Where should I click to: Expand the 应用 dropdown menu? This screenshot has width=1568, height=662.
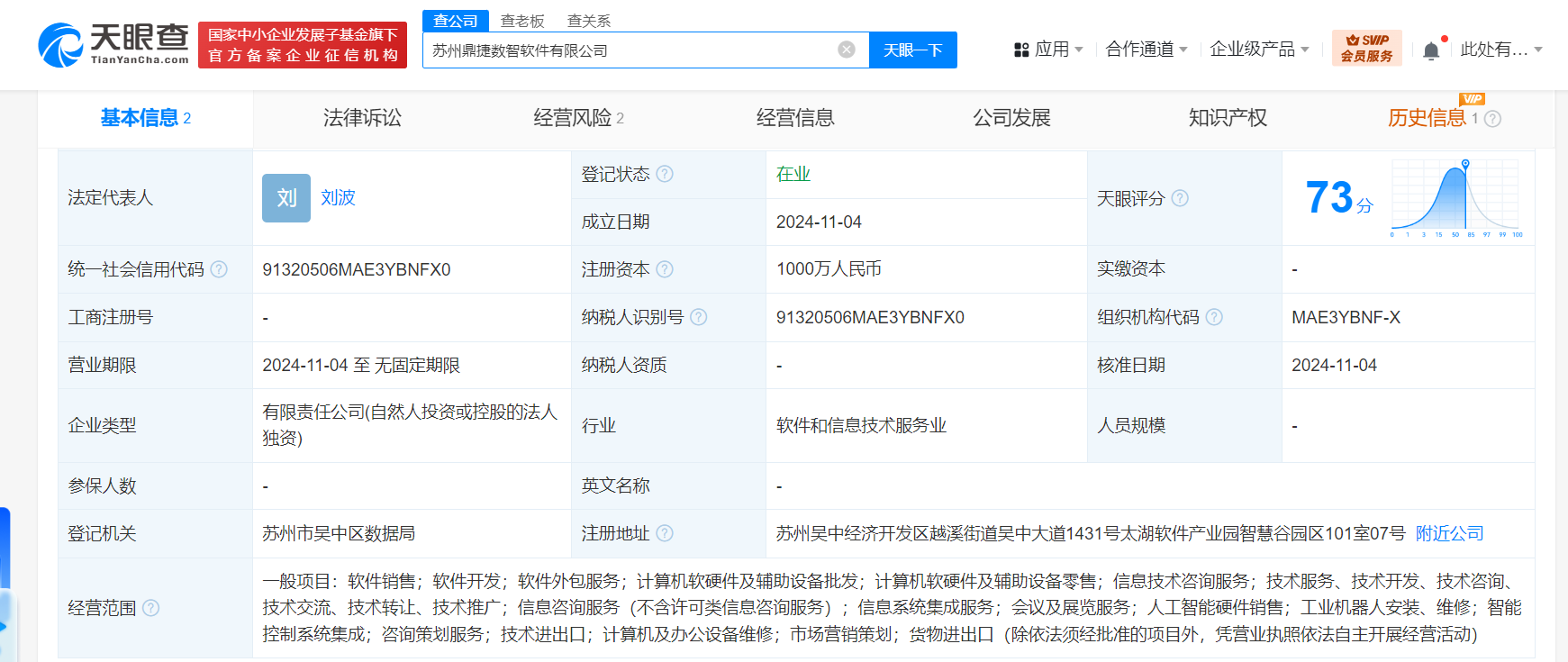point(1048,50)
